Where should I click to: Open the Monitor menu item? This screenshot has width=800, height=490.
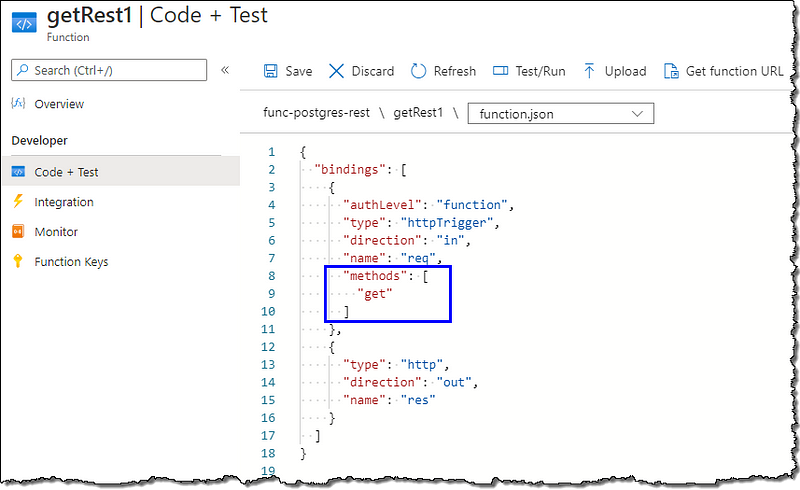(56, 232)
